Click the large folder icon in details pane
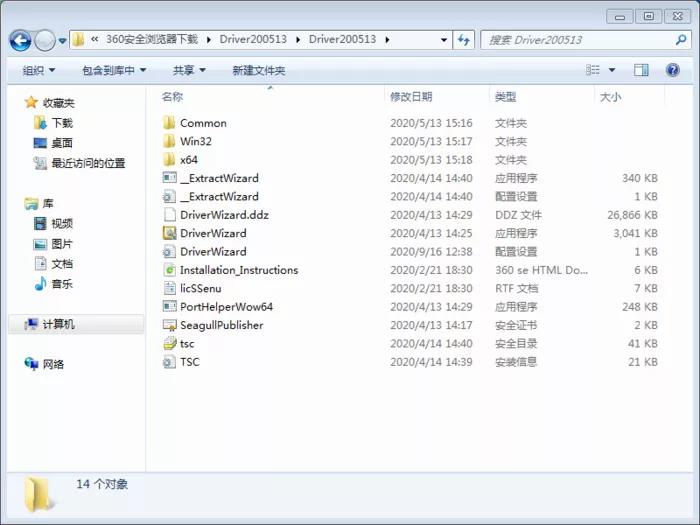This screenshot has height=525, width=700. pyautogui.click(x=39, y=494)
